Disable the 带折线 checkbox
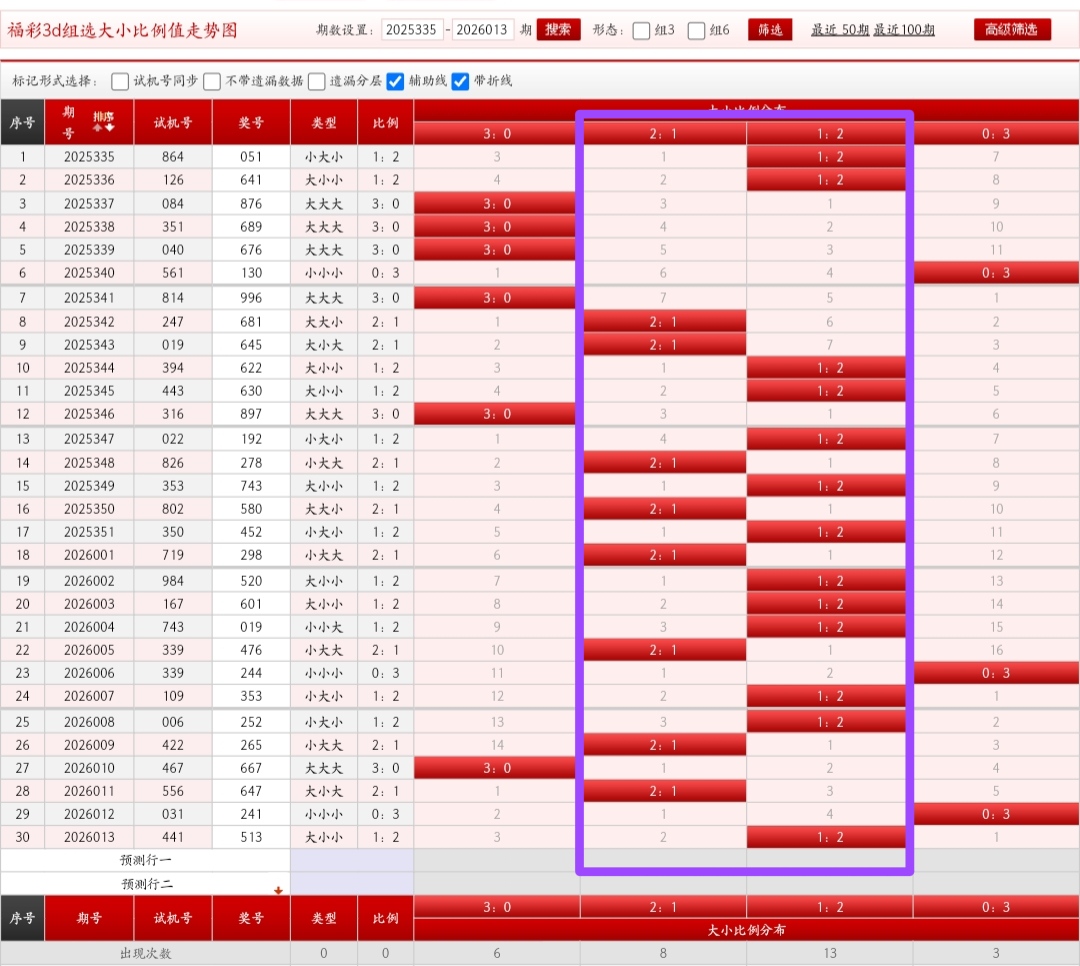This screenshot has height=966, width=1080. point(461,81)
